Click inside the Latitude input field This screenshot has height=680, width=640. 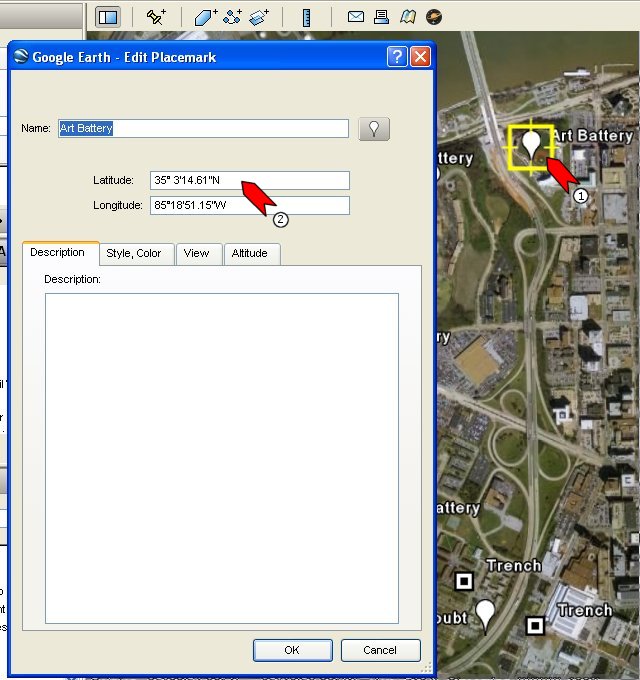249,180
